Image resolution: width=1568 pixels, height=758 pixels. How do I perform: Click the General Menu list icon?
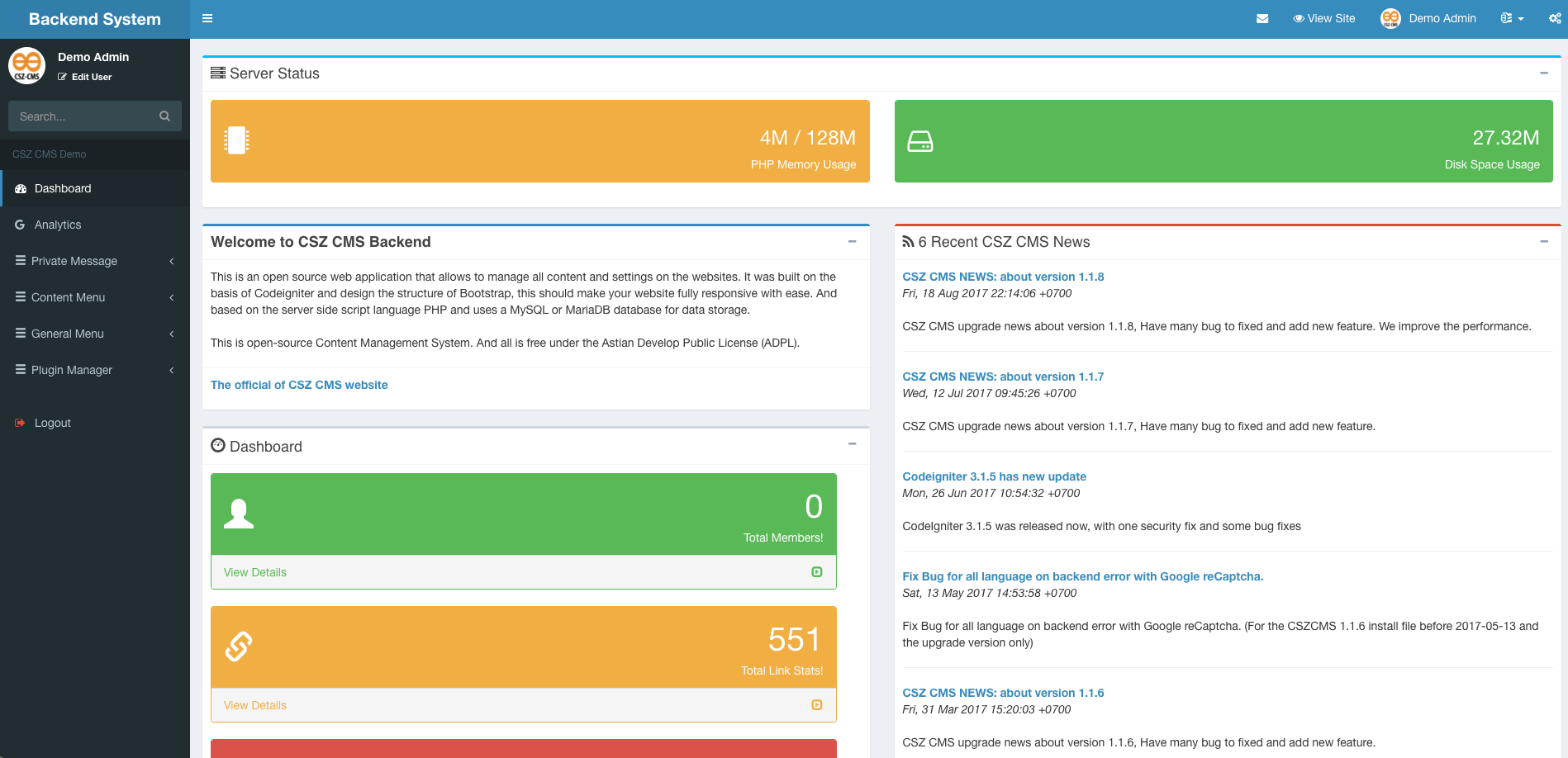point(21,333)
